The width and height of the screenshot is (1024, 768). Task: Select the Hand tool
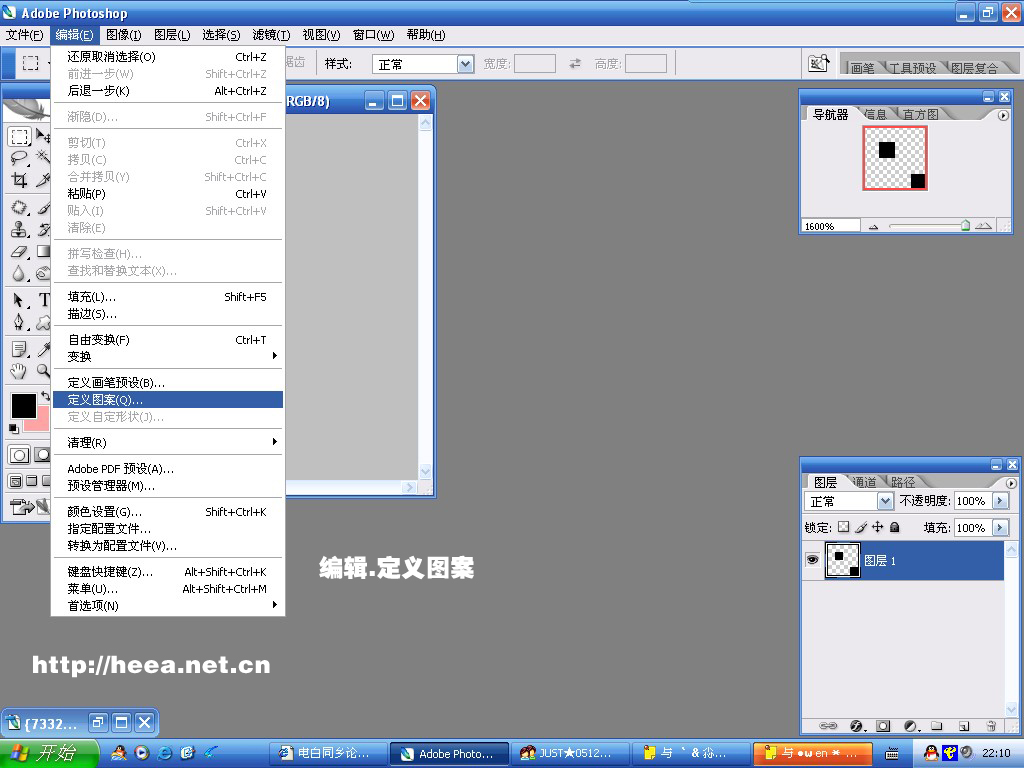(x=20, y=371)
